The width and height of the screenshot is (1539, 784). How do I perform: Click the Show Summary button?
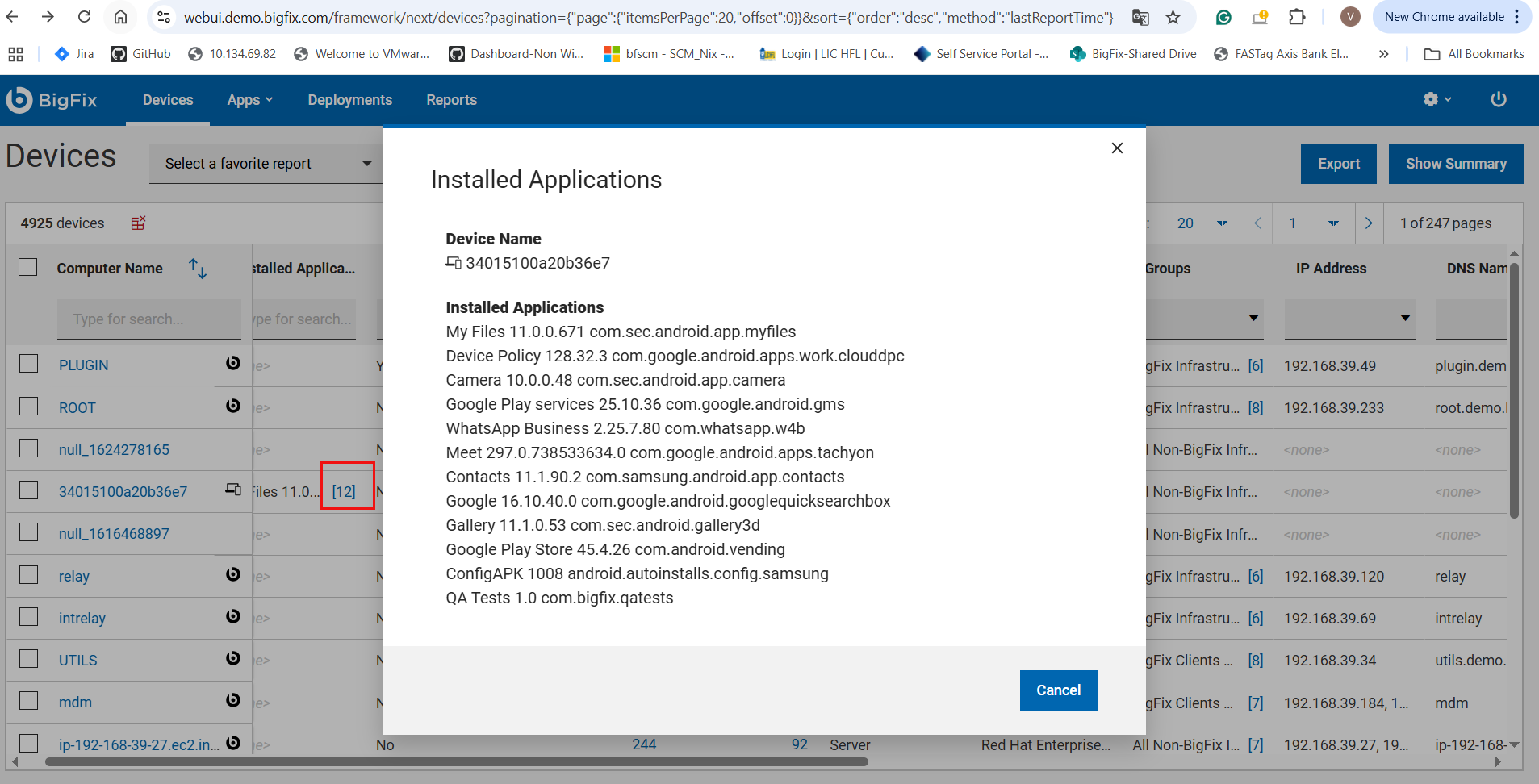pyautogui.click(x=1455, y=164)
